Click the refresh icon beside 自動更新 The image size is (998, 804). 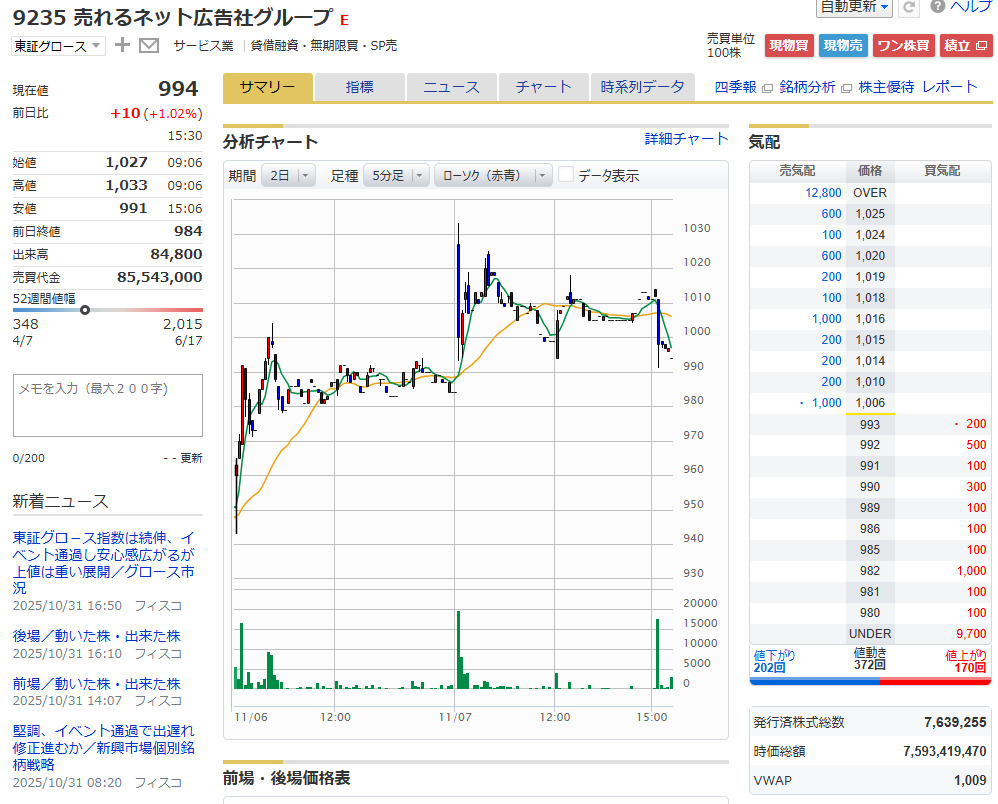click(909, 7)
